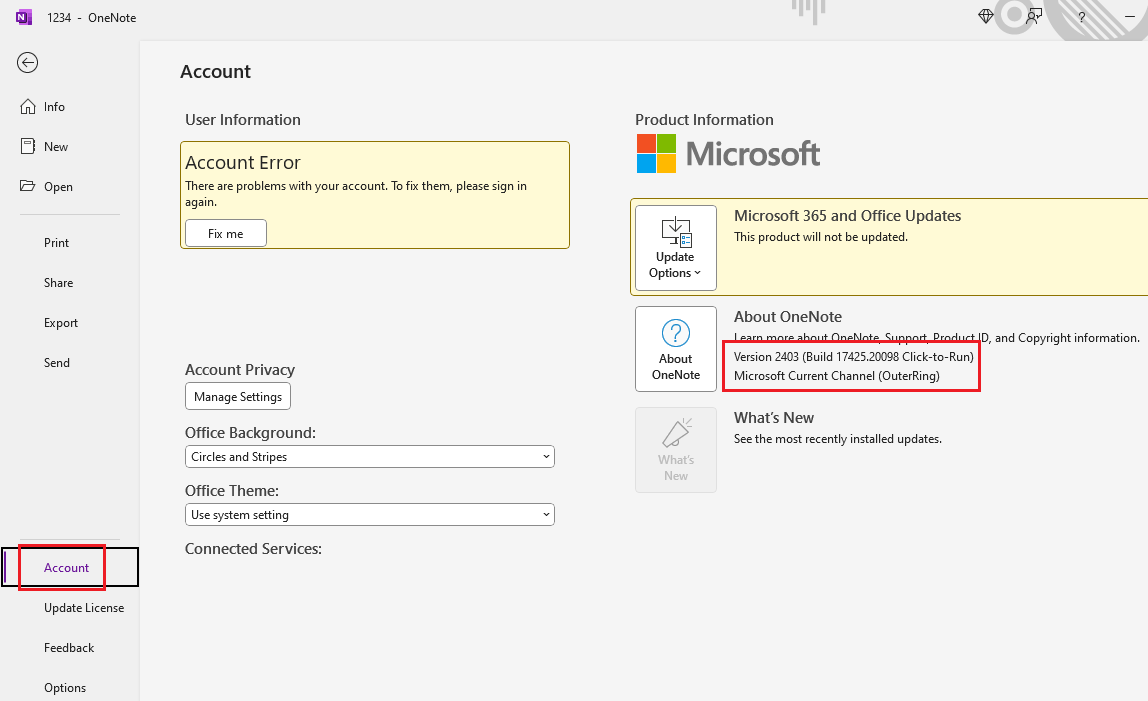Open Update Options menu
Image resolution: width=1148 pixels, height=701 pixels.
(676, 248)
